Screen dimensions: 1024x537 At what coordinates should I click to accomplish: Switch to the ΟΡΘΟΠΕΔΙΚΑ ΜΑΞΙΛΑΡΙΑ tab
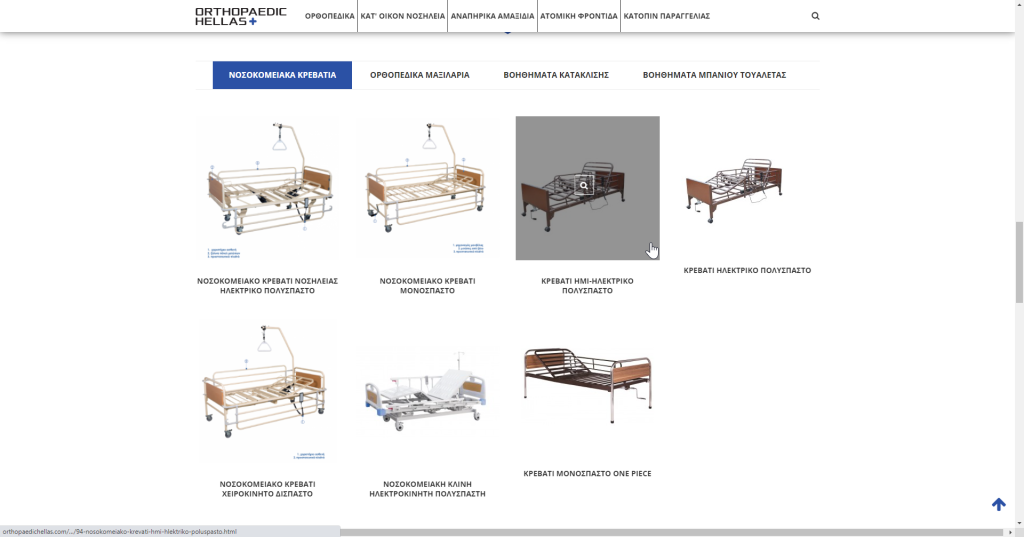point(419,75)
